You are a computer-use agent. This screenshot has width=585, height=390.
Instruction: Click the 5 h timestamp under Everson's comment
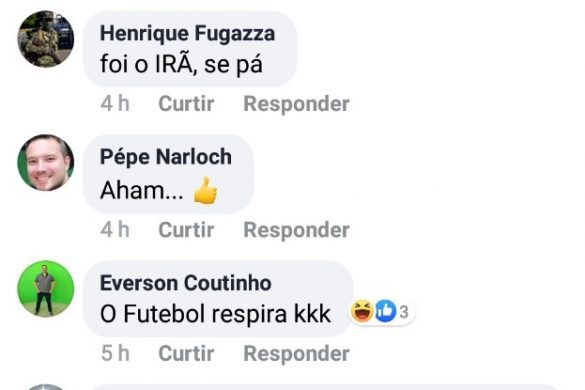115,353
